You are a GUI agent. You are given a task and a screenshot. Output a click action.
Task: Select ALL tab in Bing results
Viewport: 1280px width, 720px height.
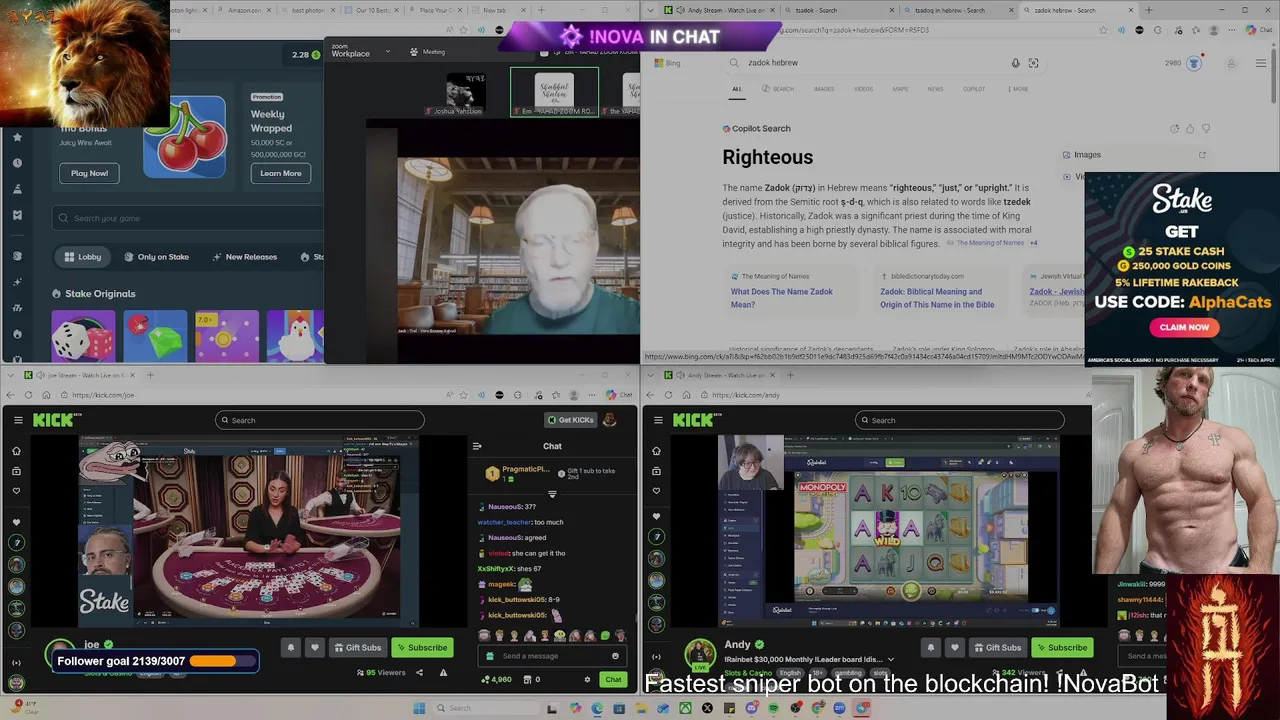(737, 89)
